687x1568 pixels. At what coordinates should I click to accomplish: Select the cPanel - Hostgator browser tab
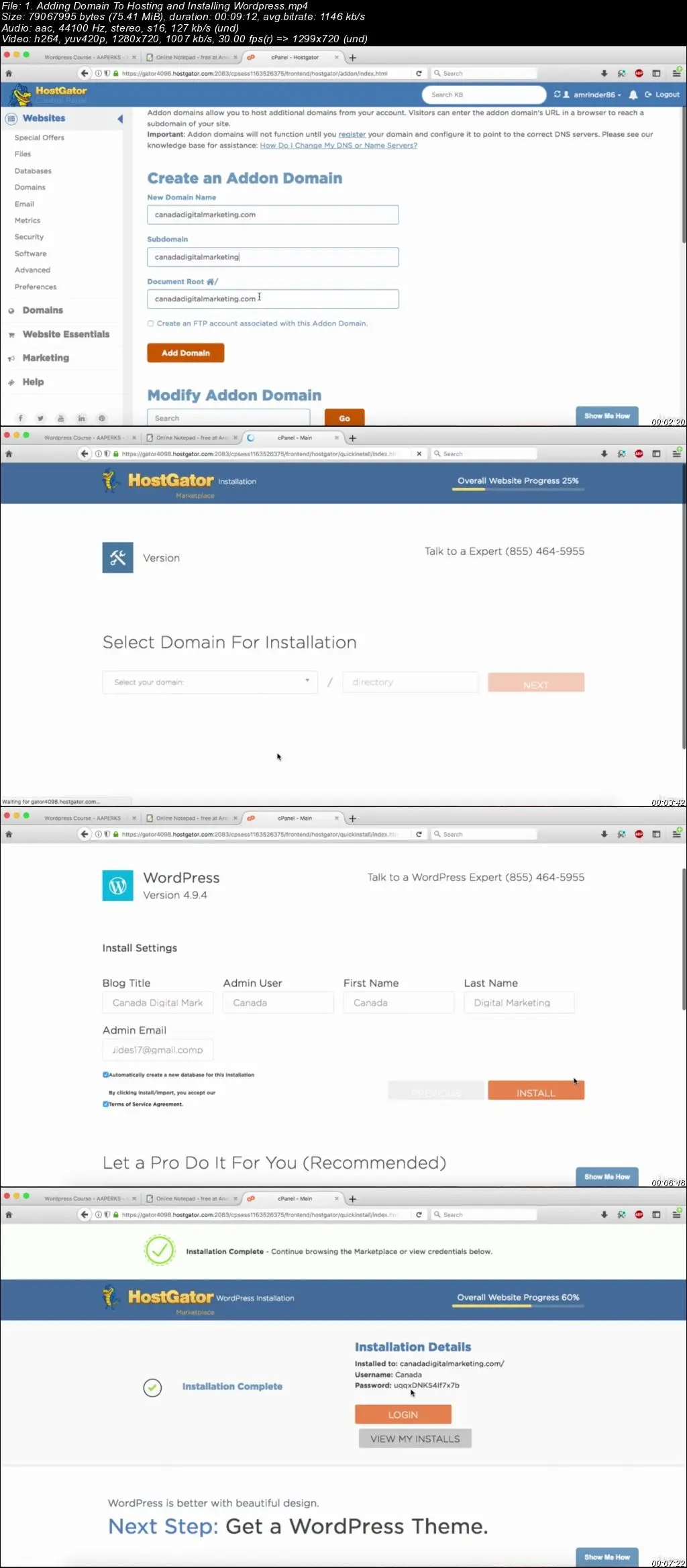click(x=294, y=58)
